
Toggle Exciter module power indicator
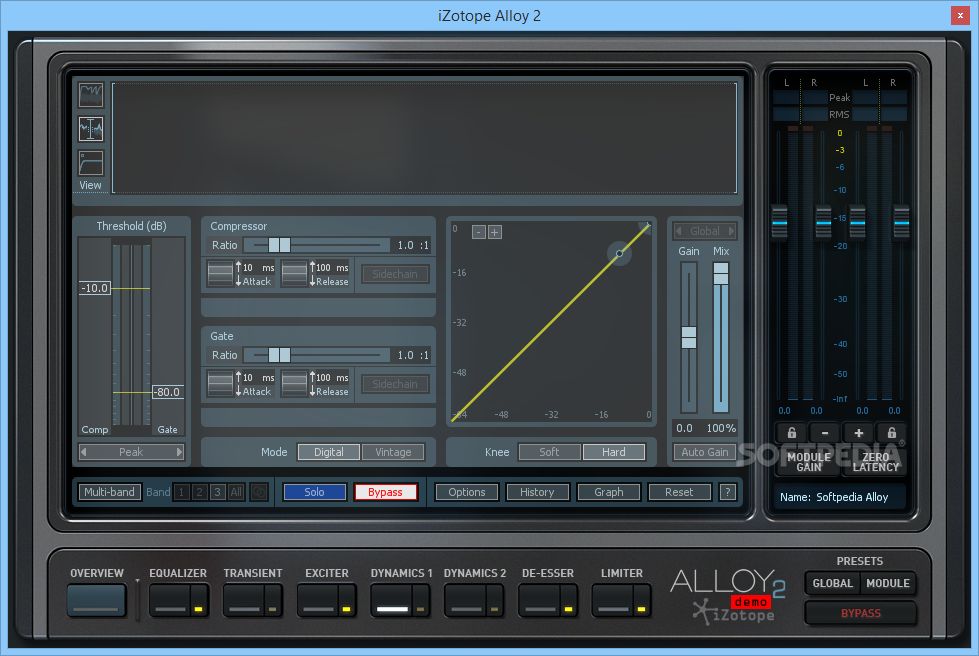pos(347,609)
